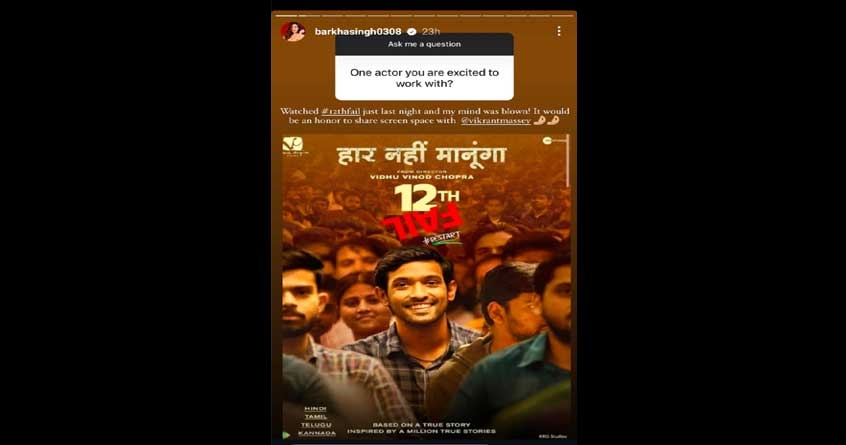This screenshot has height=445, width=846.
Task: Open the @vikrantmassey mention link
Action: point(495,121)
